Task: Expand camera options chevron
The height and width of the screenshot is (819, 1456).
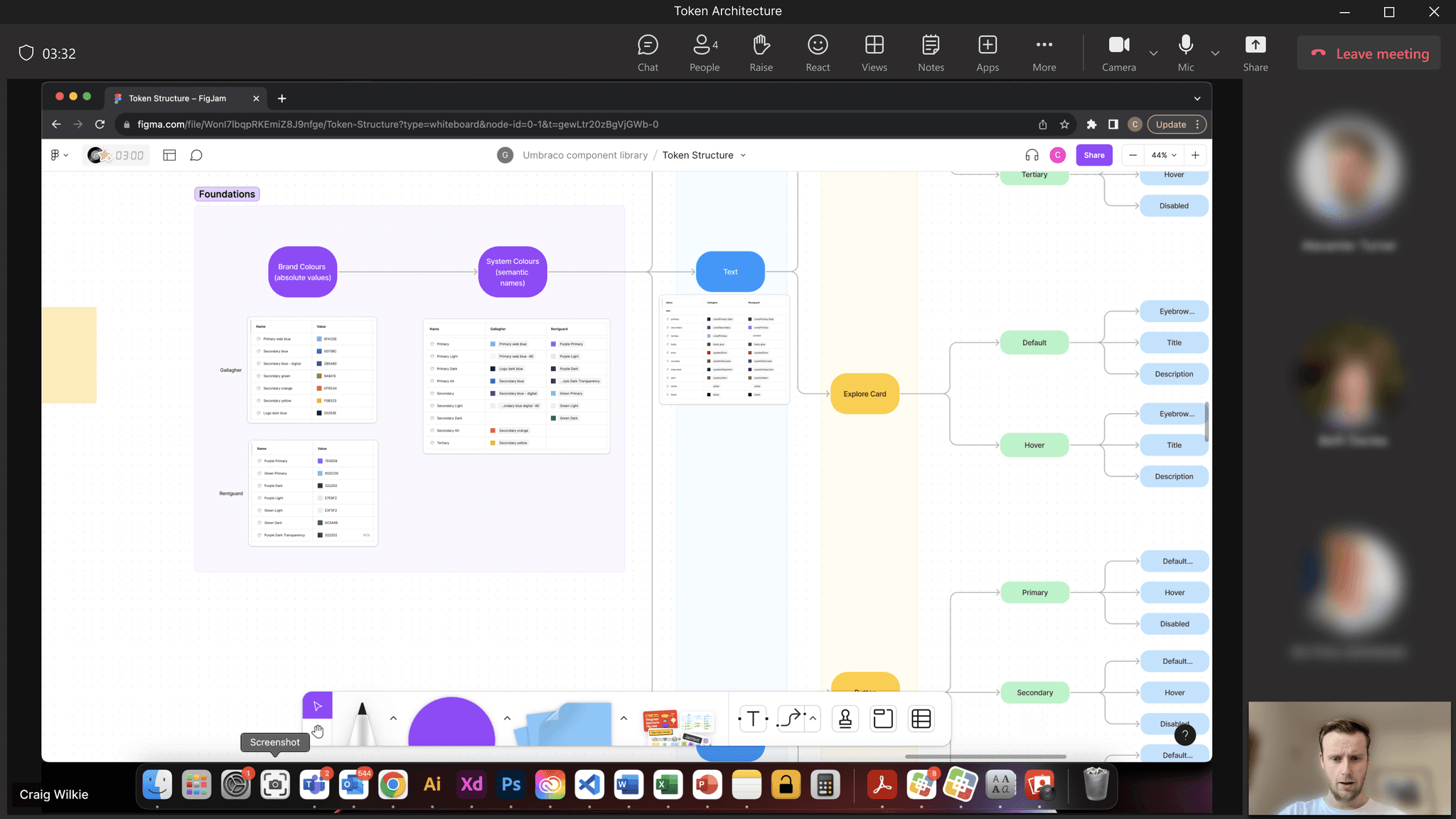Action: pos(1153,53)
